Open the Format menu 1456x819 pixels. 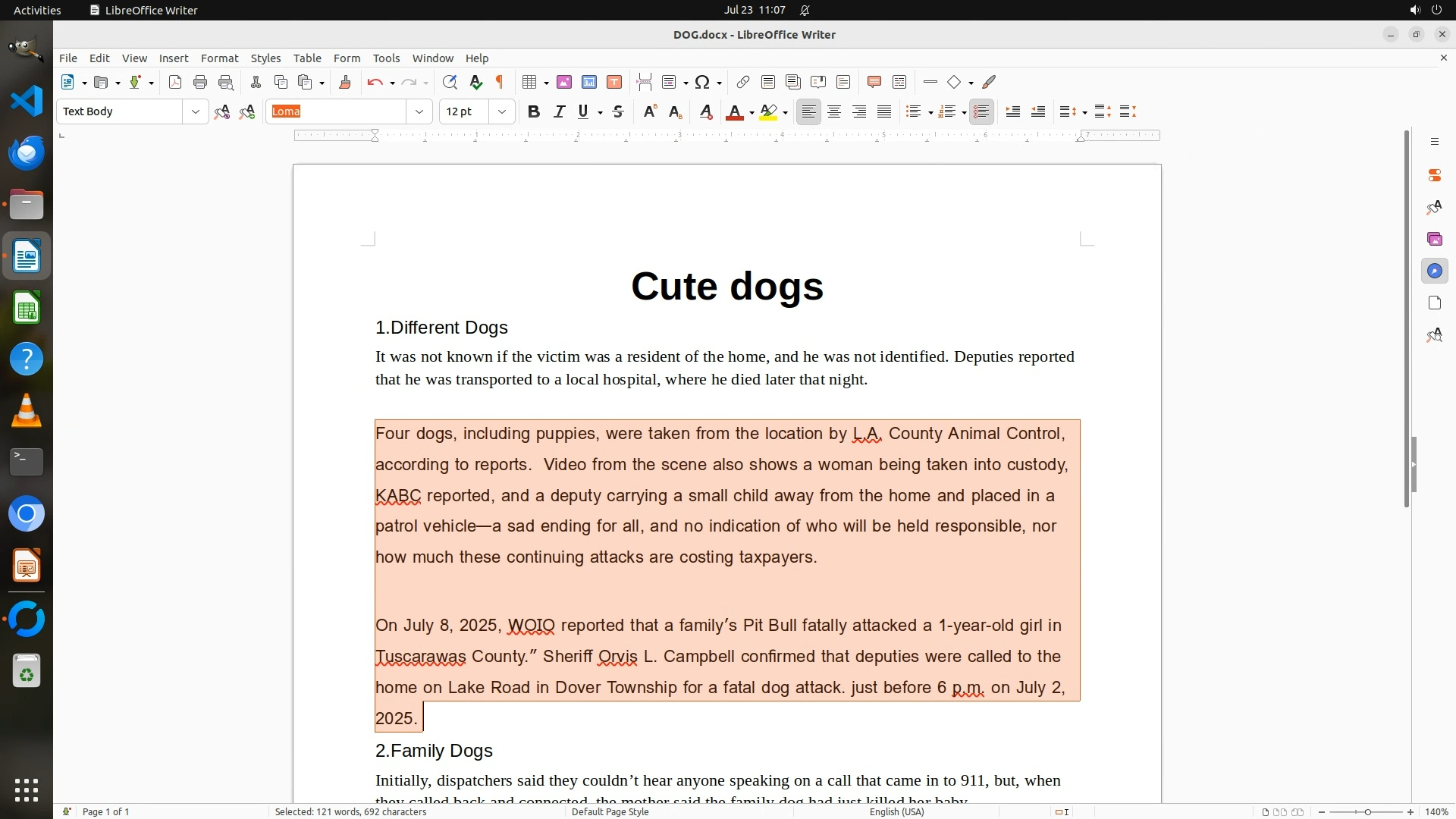point(219,58)
